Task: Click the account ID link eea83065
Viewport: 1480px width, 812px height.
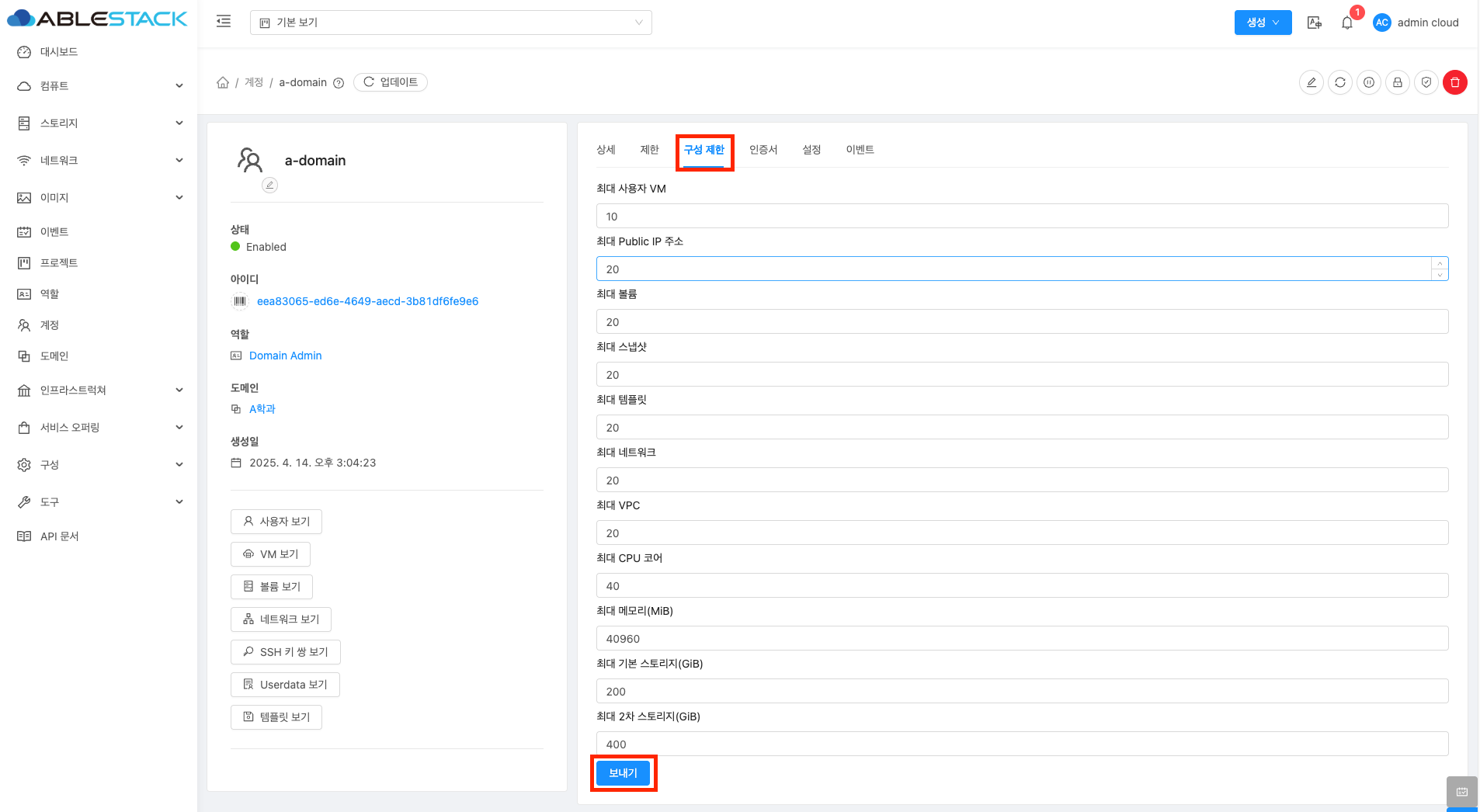Action: [368, 301]
